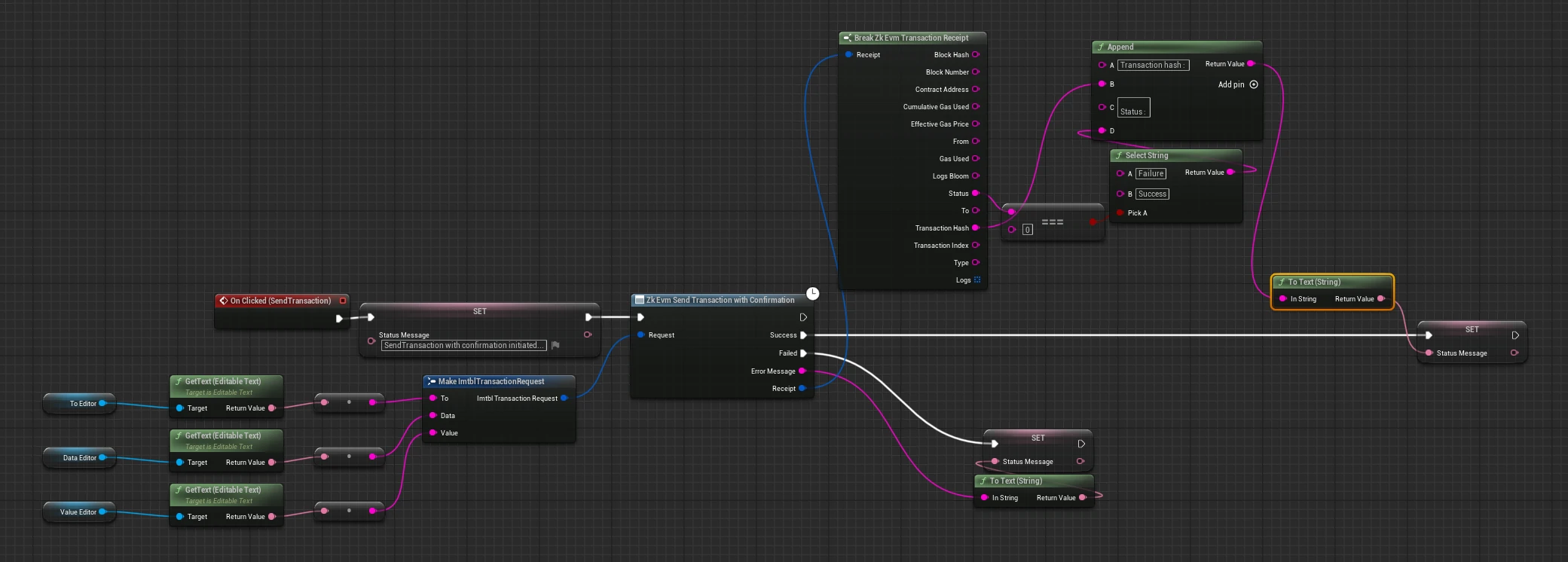This screenshot has width=1568, height=562.
Task: Click the 'Failure' value field in Select String
Action: [1150, 173]
